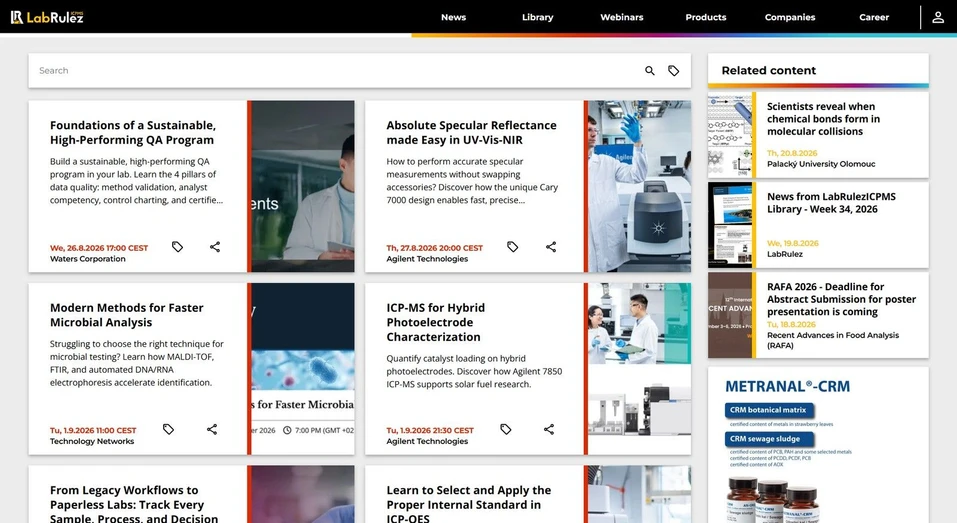The width and height of the screenshot is (957, 523).
Task: Open 'RAFA 2026 - Deadline for Abstract Submission' article
Action: coord(841,299)
